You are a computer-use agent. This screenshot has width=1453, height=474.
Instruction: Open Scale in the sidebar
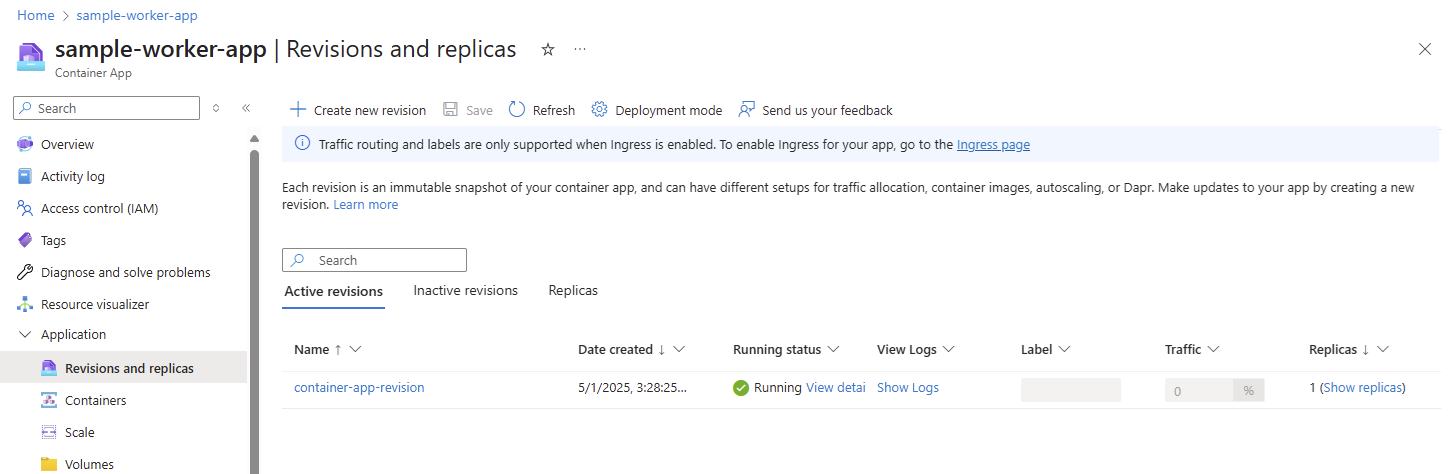click(80, 432)
